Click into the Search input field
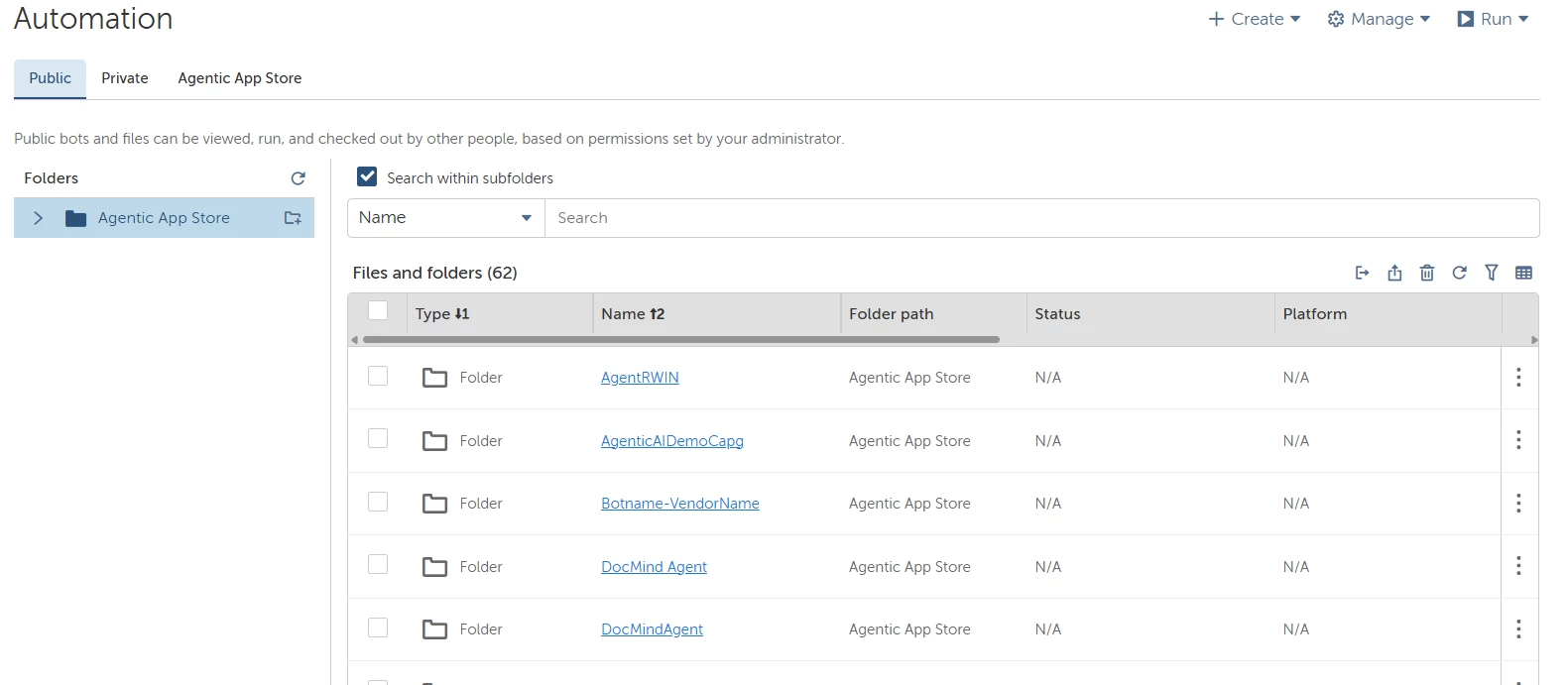This screenshot has width=1568, height=685. point(1041,218)
